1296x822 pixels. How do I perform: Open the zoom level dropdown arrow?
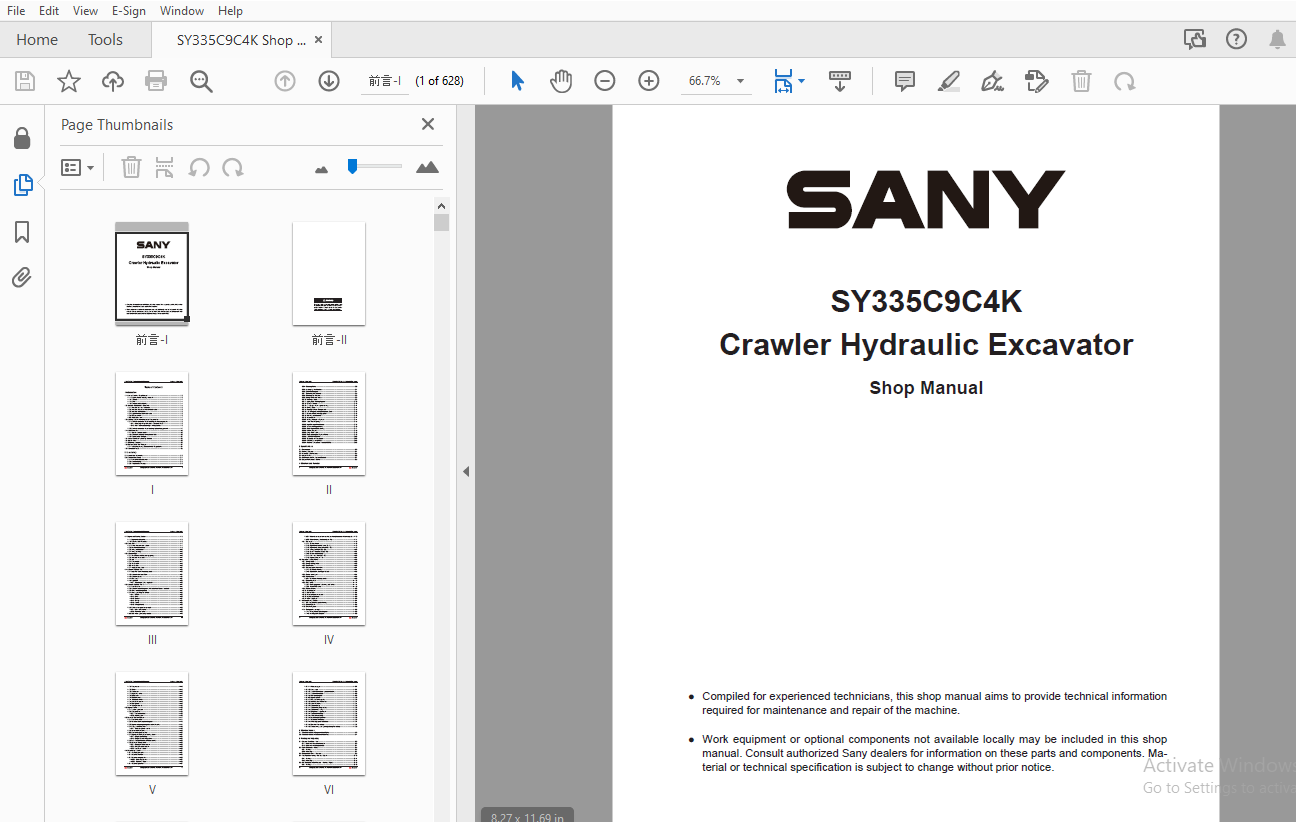point(740,81)
